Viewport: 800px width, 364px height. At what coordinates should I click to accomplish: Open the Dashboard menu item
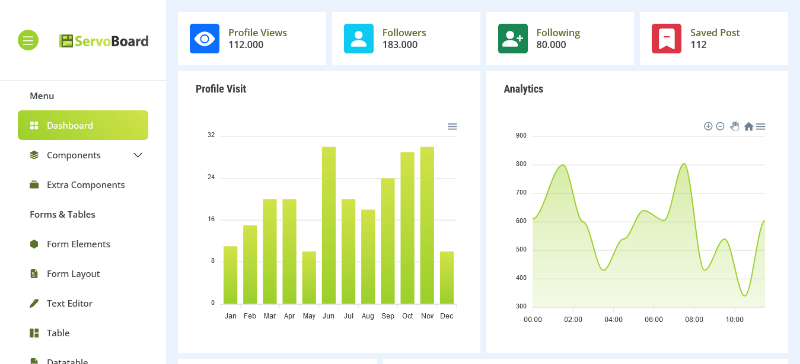(83, 125)
